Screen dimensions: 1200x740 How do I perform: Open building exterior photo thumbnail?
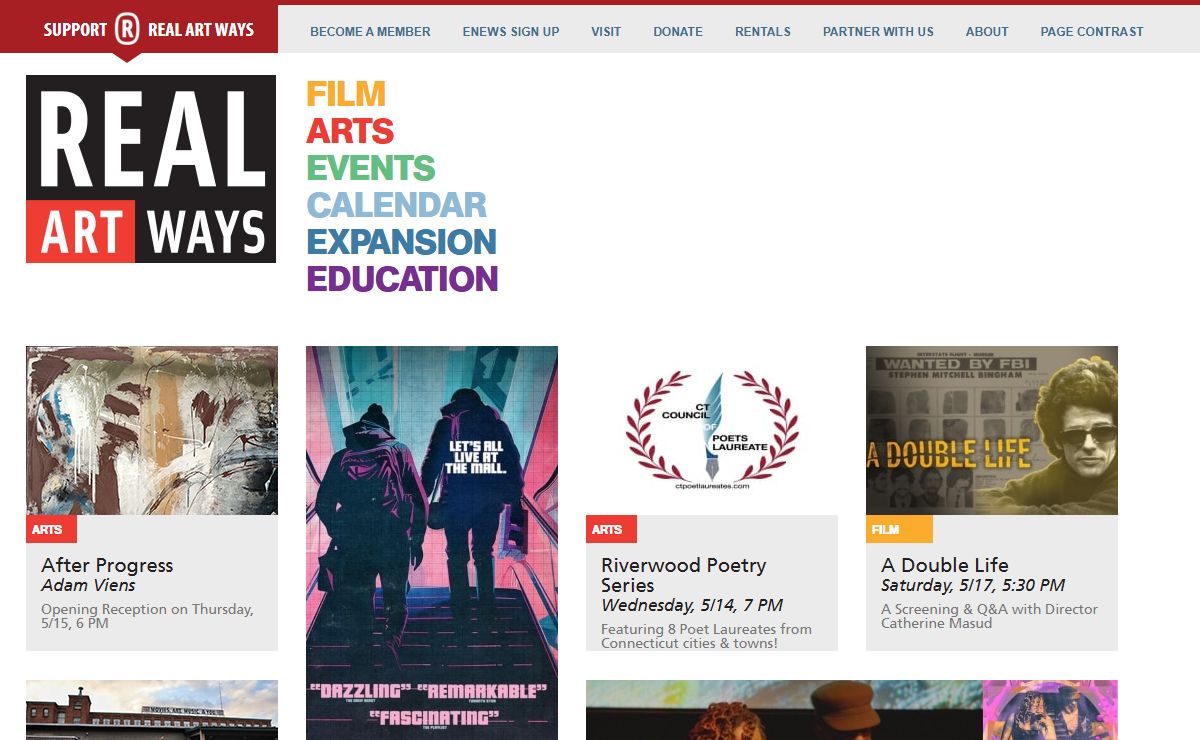152,710
